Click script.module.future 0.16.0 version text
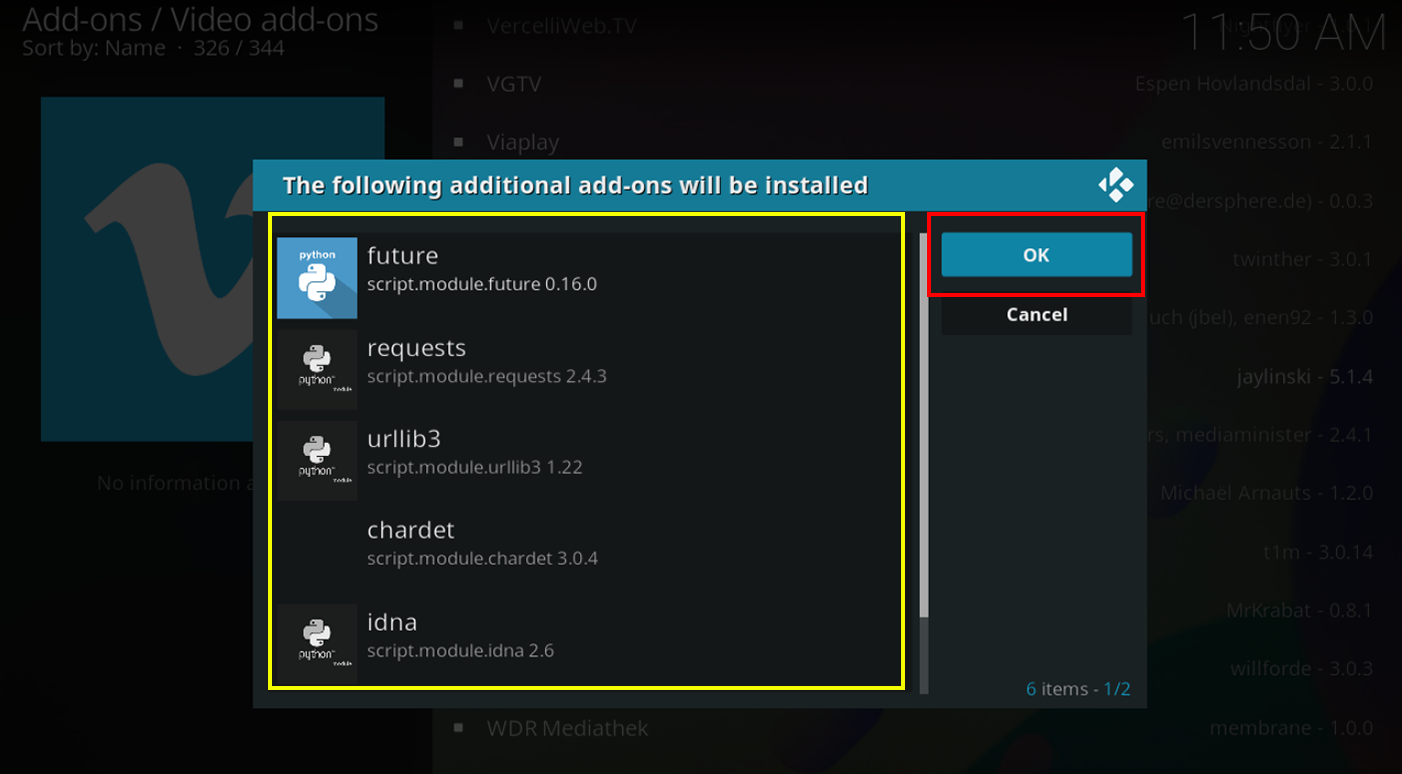Viewport: 1402px width, 774px height. pos(482,284)
